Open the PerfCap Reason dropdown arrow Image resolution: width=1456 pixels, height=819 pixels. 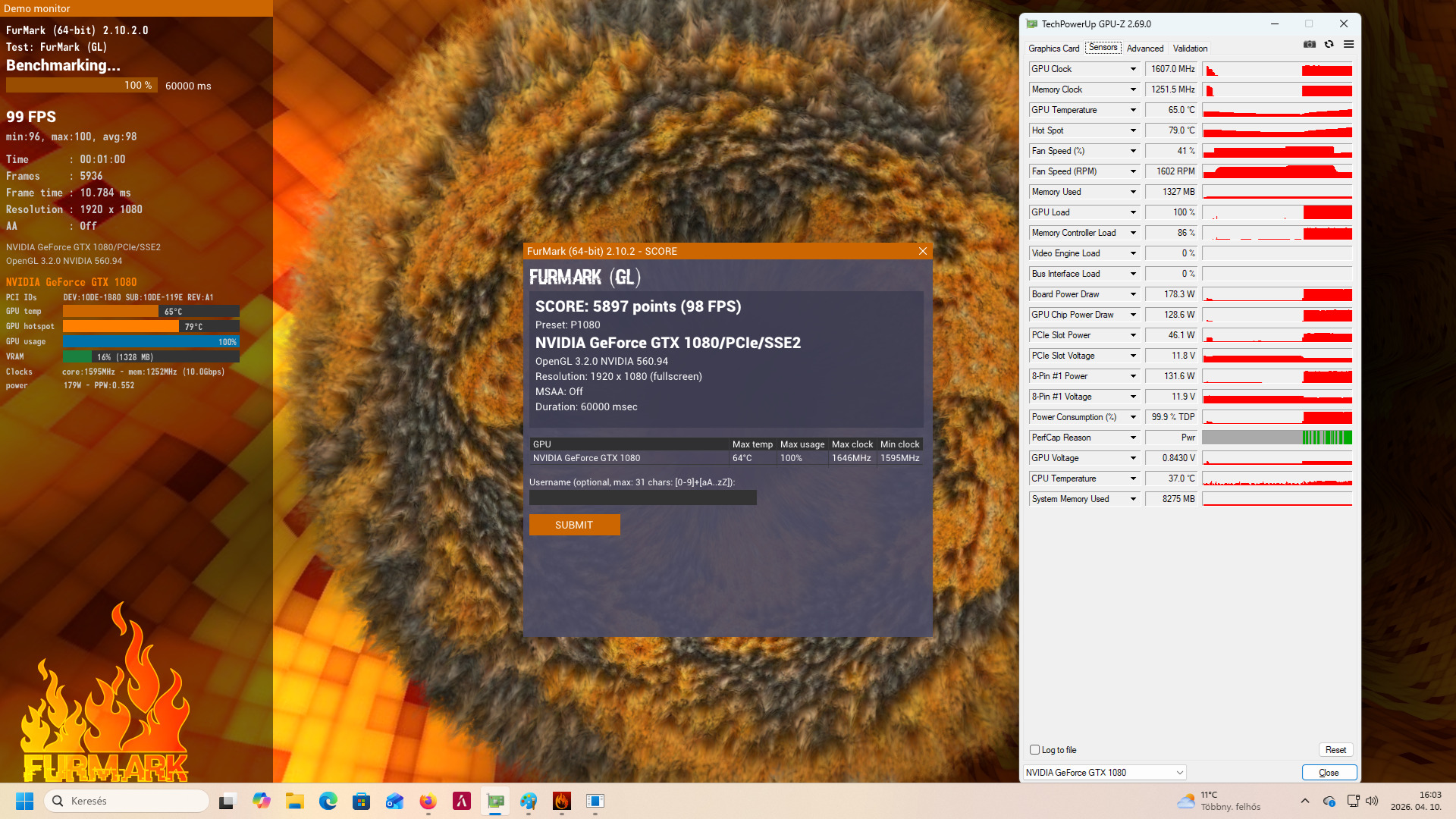(1133, 438)
